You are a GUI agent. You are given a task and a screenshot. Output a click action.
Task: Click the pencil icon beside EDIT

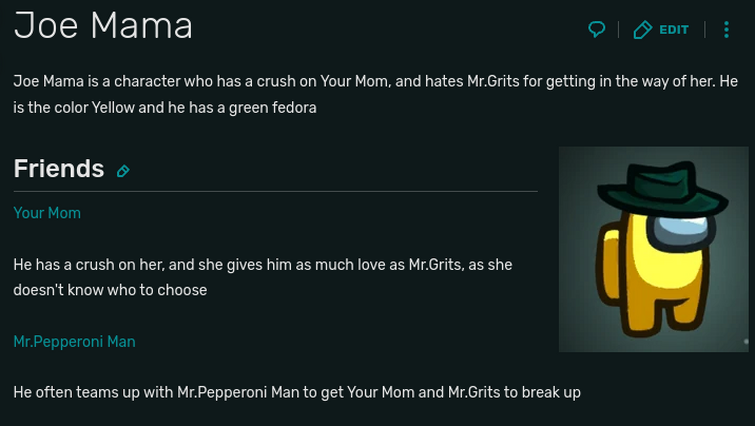click(642, 30)
